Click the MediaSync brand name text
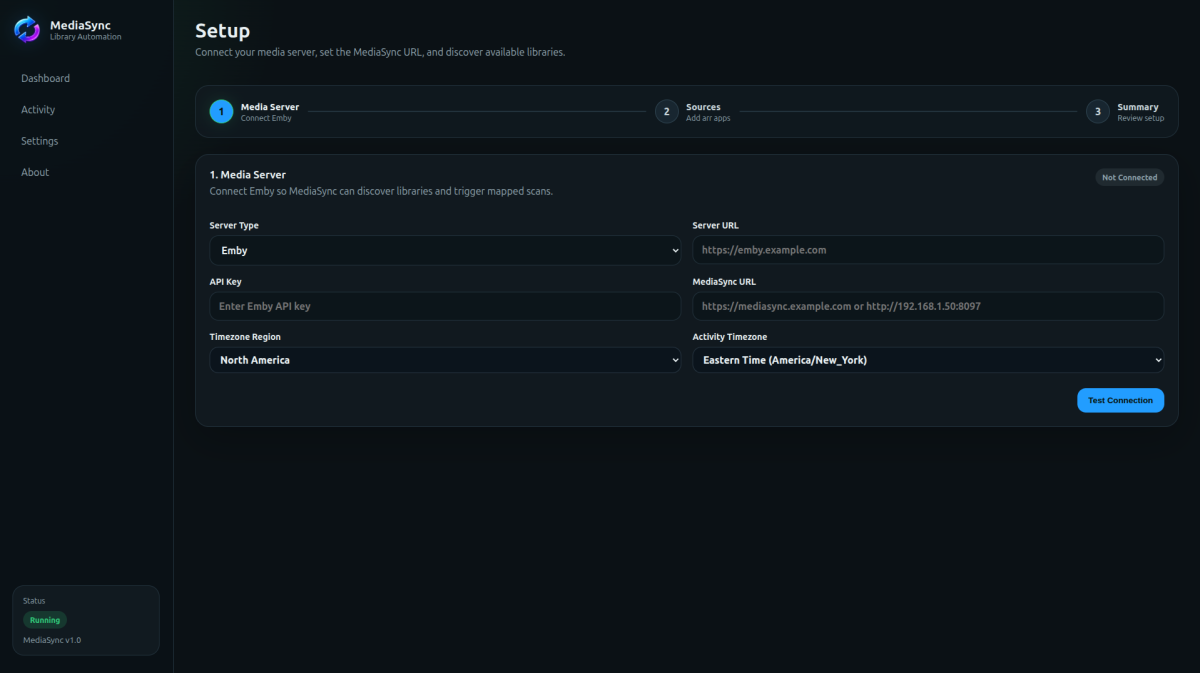 click(x=80, y=25)
